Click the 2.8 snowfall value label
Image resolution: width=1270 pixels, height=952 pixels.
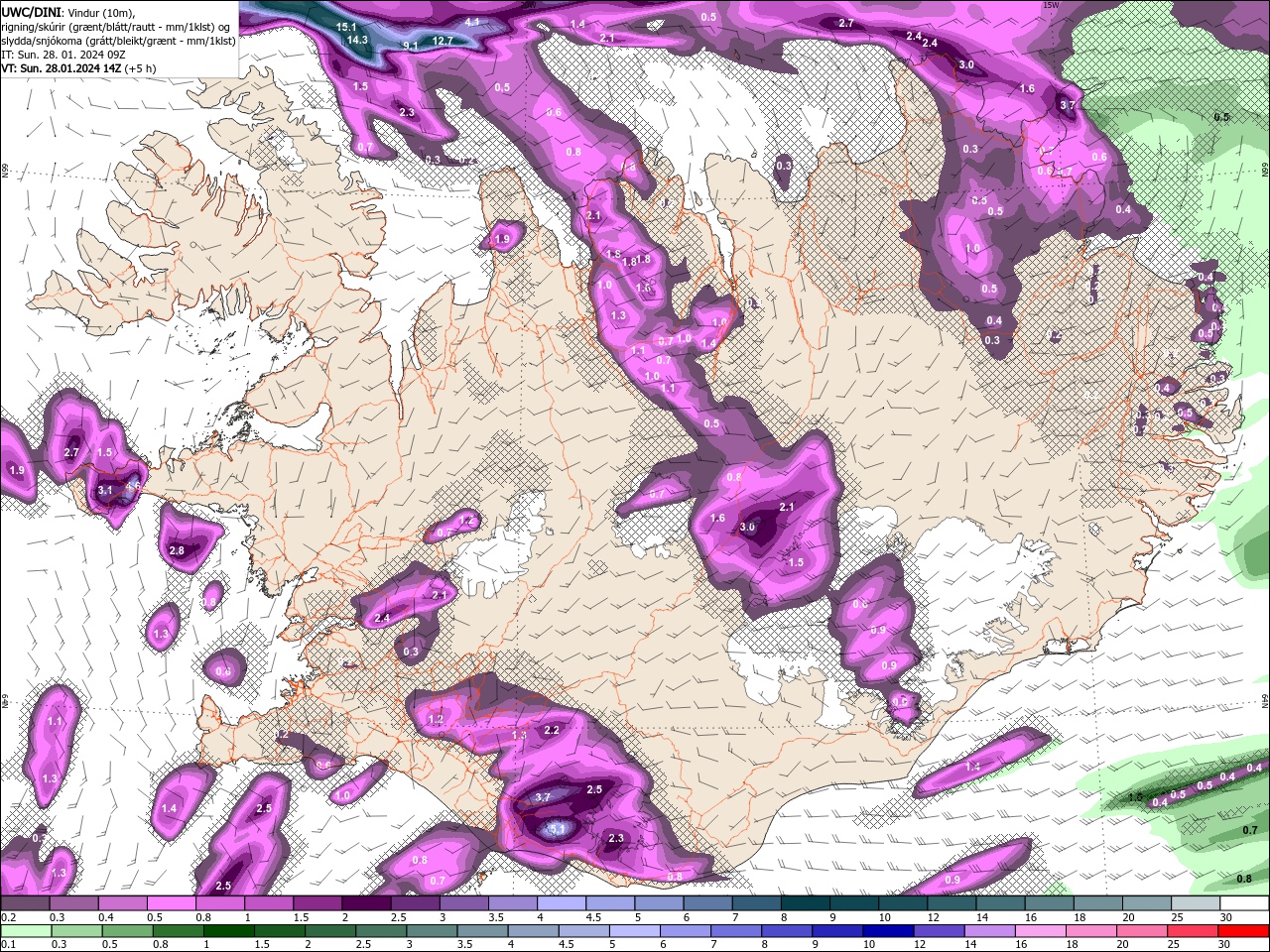tap(177, 550)
